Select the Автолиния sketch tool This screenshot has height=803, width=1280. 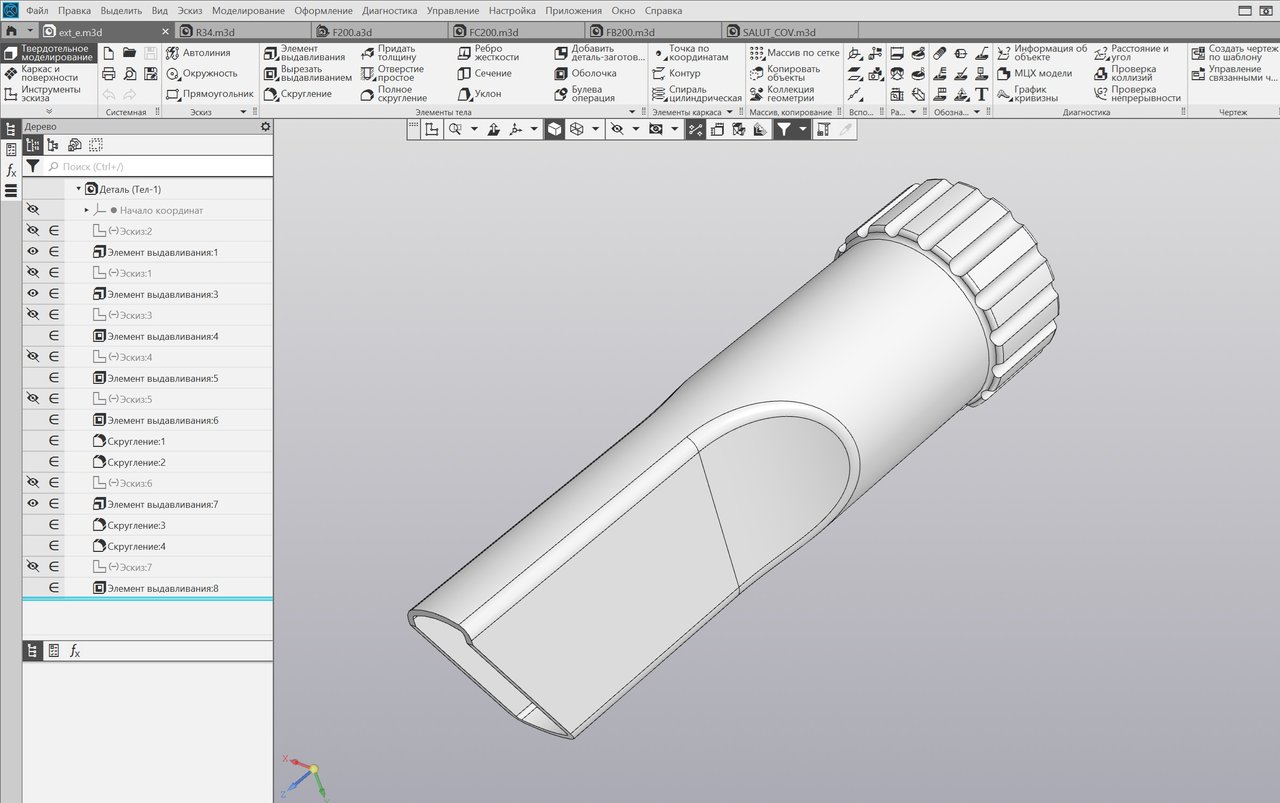[x=198, y=52]
